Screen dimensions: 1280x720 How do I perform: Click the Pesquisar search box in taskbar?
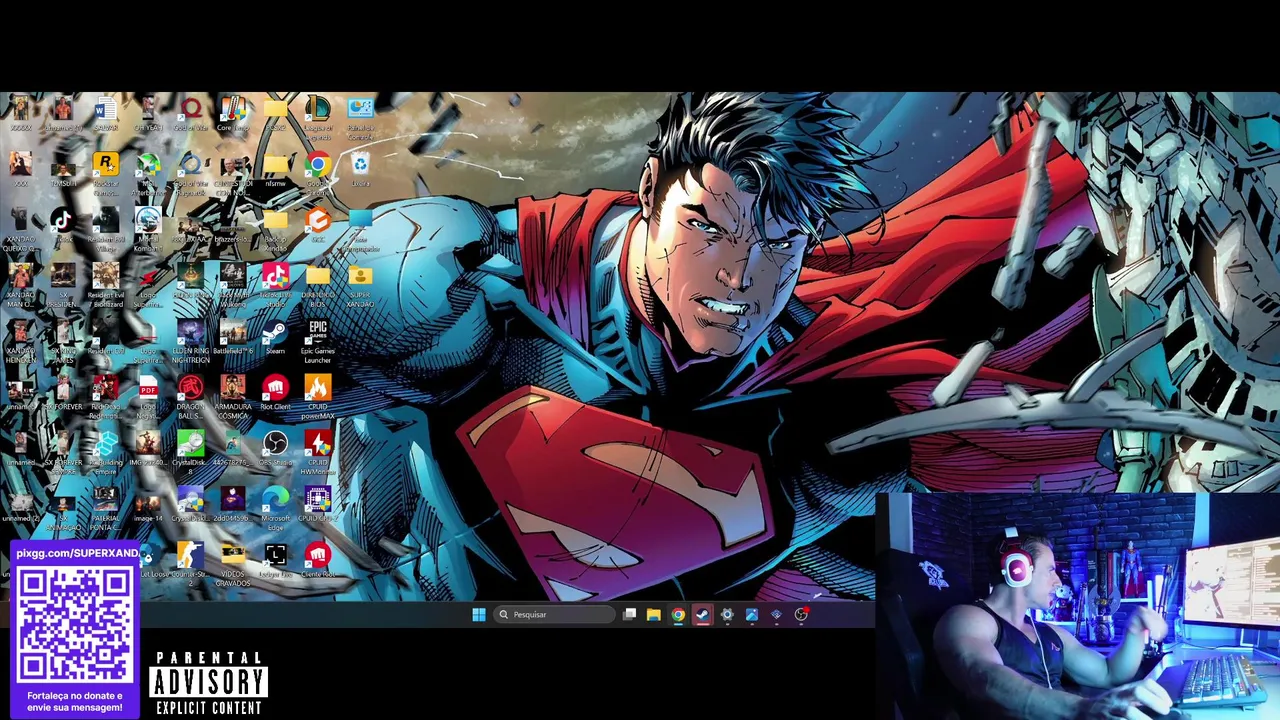point(553,615)
